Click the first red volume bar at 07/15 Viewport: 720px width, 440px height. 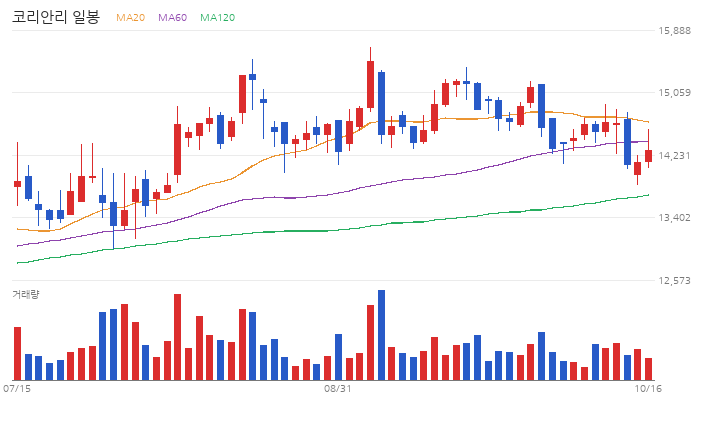17,354
